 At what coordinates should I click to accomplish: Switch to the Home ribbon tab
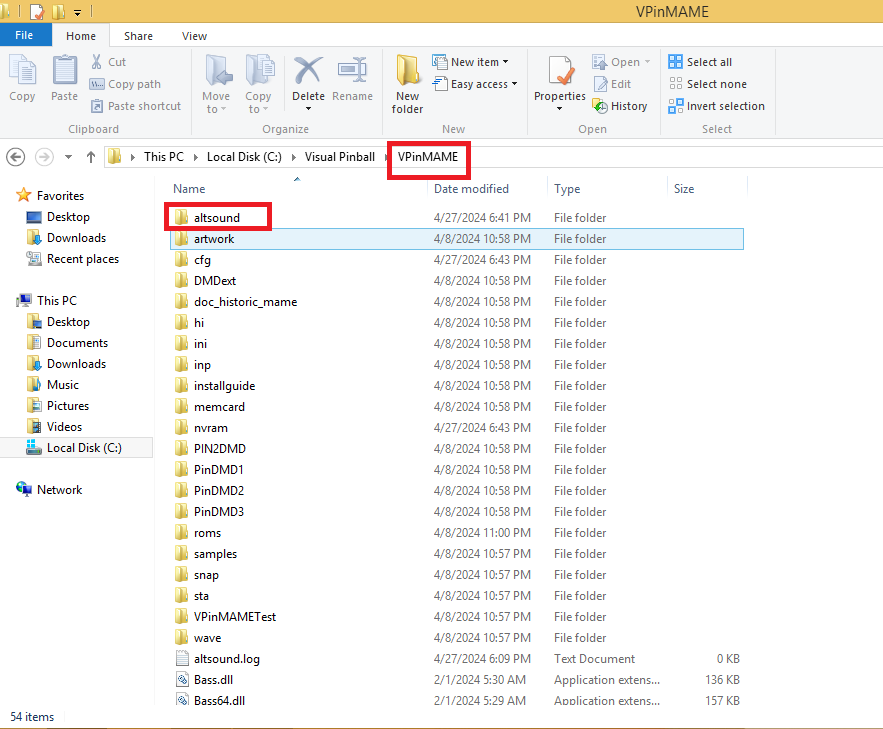[81, 36]
